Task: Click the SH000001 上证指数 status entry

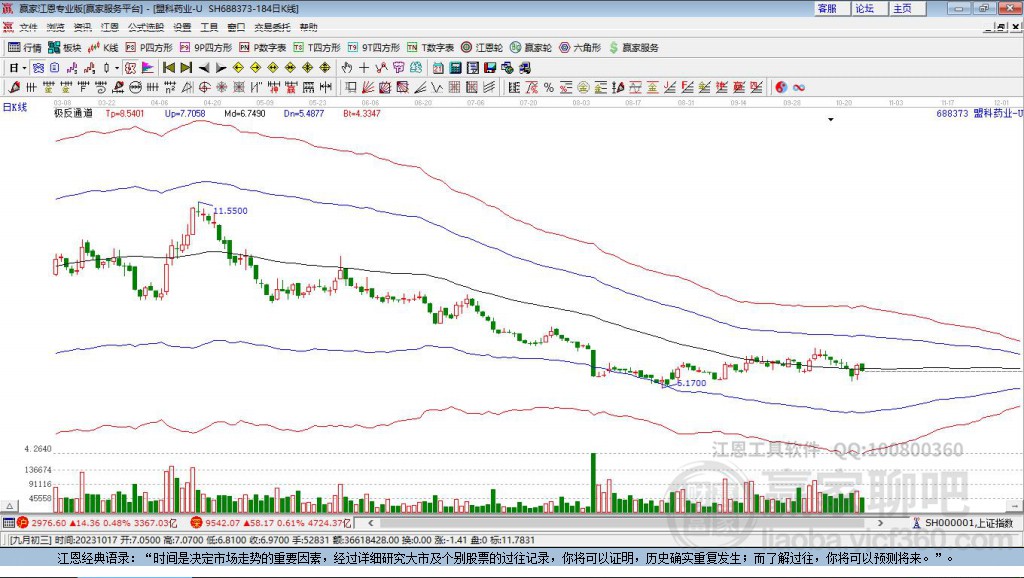Action: coord(963,523)
